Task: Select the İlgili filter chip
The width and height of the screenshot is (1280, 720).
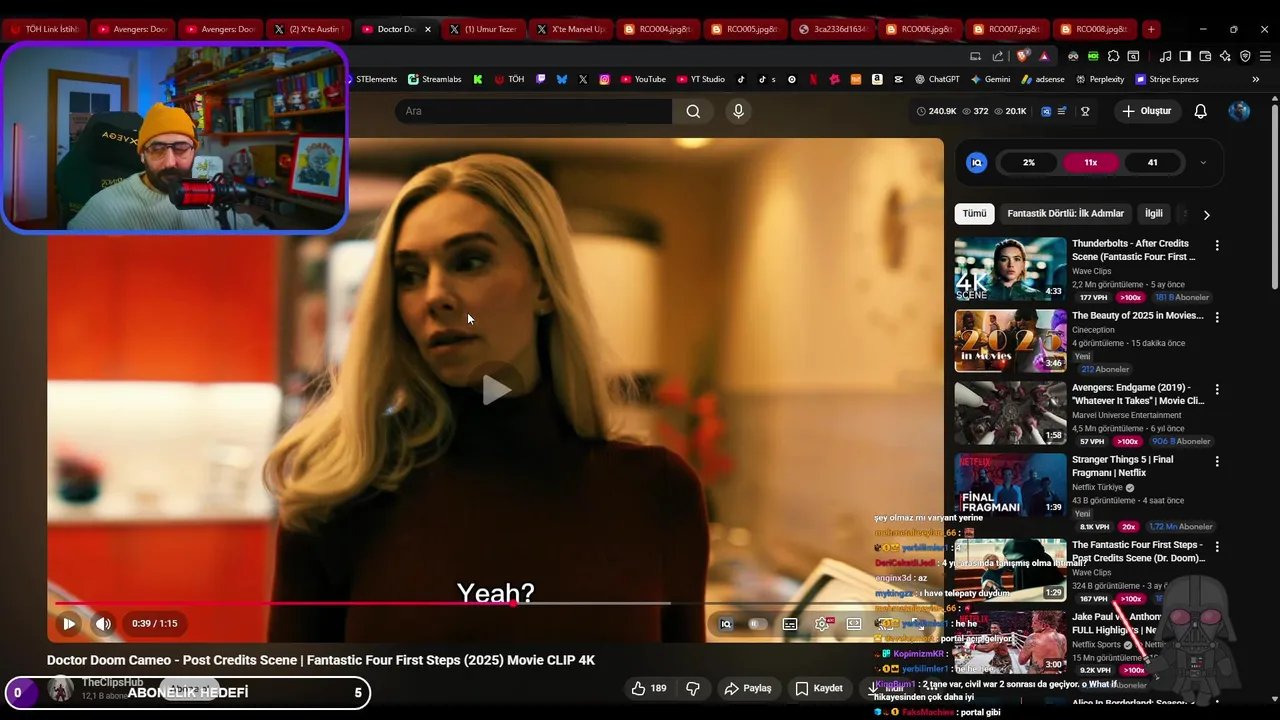Action: [x=1154, y=213]
